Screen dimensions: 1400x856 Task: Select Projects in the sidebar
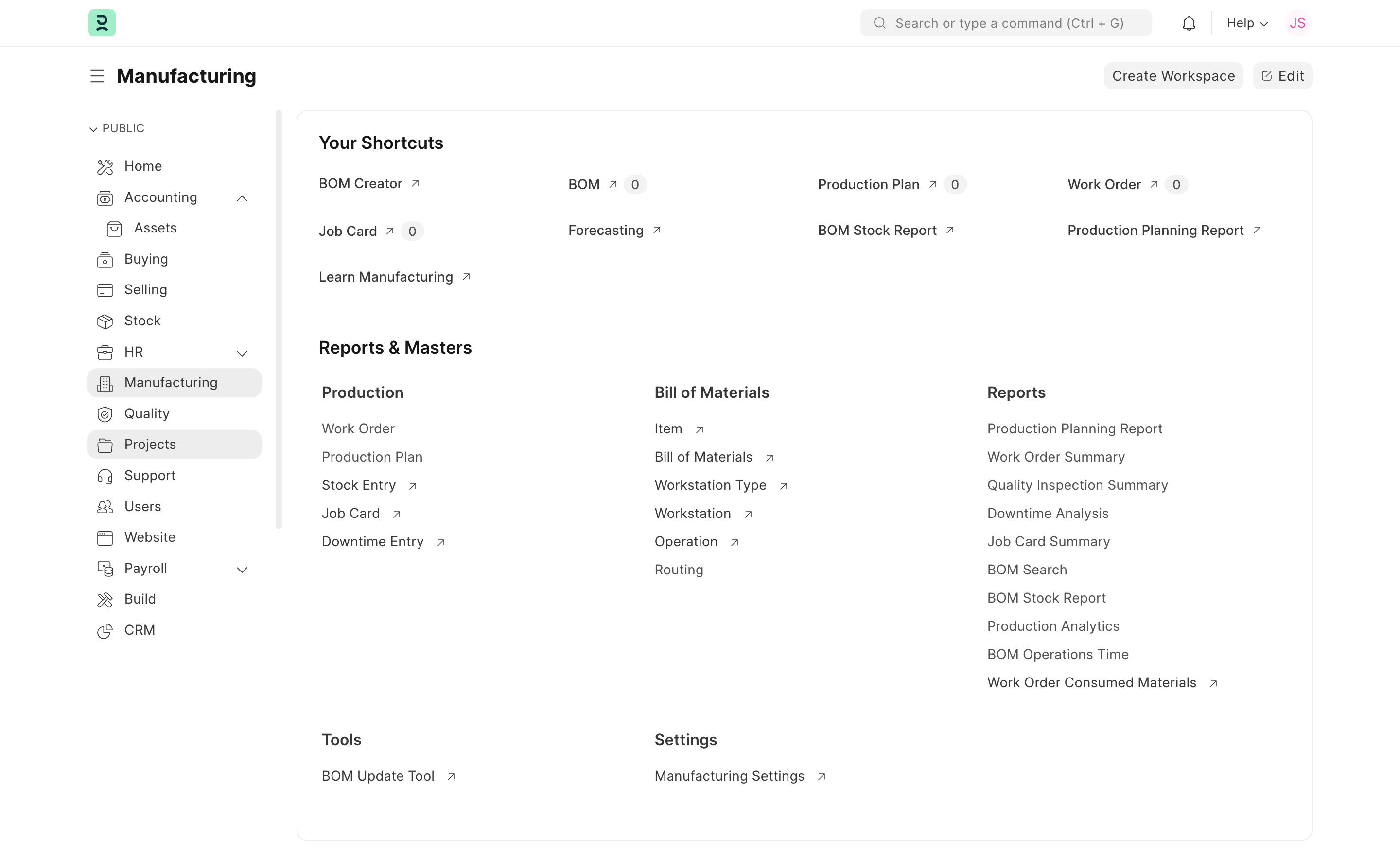149,444
